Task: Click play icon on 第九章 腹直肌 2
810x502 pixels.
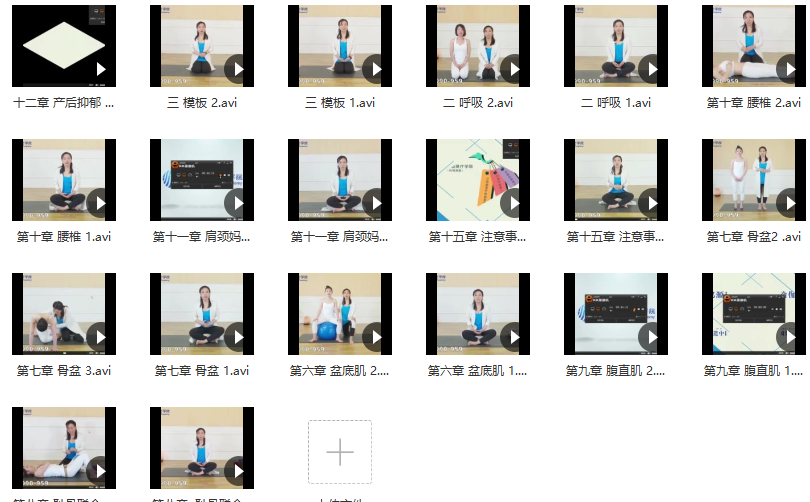Action: click(651, 337)
